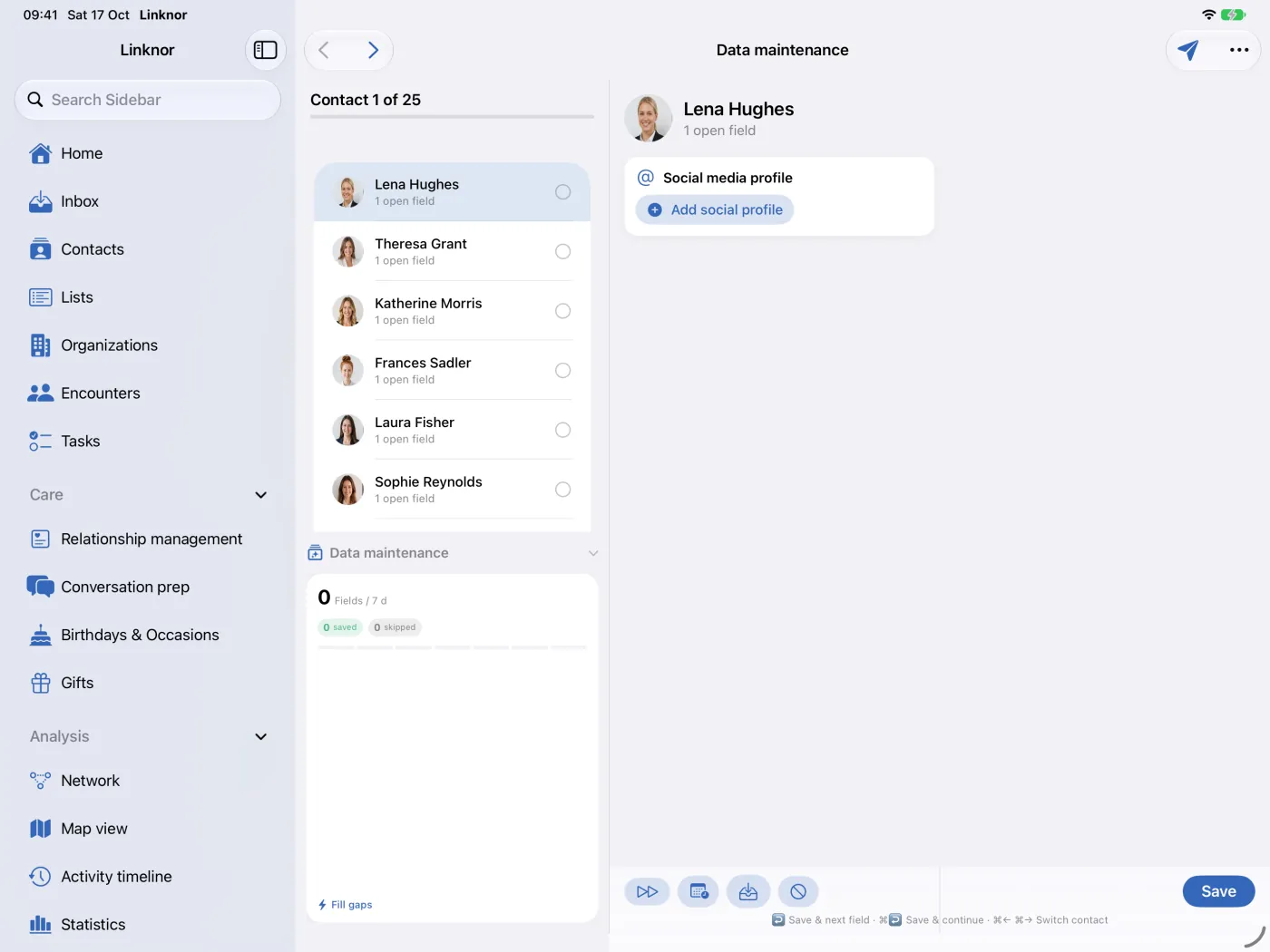The image size is (1270, 952).
Task: Collapse the Data maintenance panel chevron
Action: click(x=593, y=553)
